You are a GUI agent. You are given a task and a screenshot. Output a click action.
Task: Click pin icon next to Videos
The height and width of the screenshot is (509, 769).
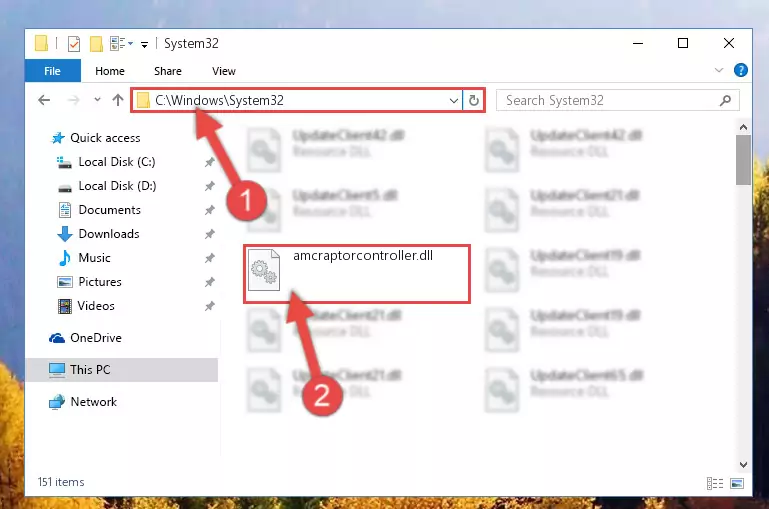click(x=209, y=306)
